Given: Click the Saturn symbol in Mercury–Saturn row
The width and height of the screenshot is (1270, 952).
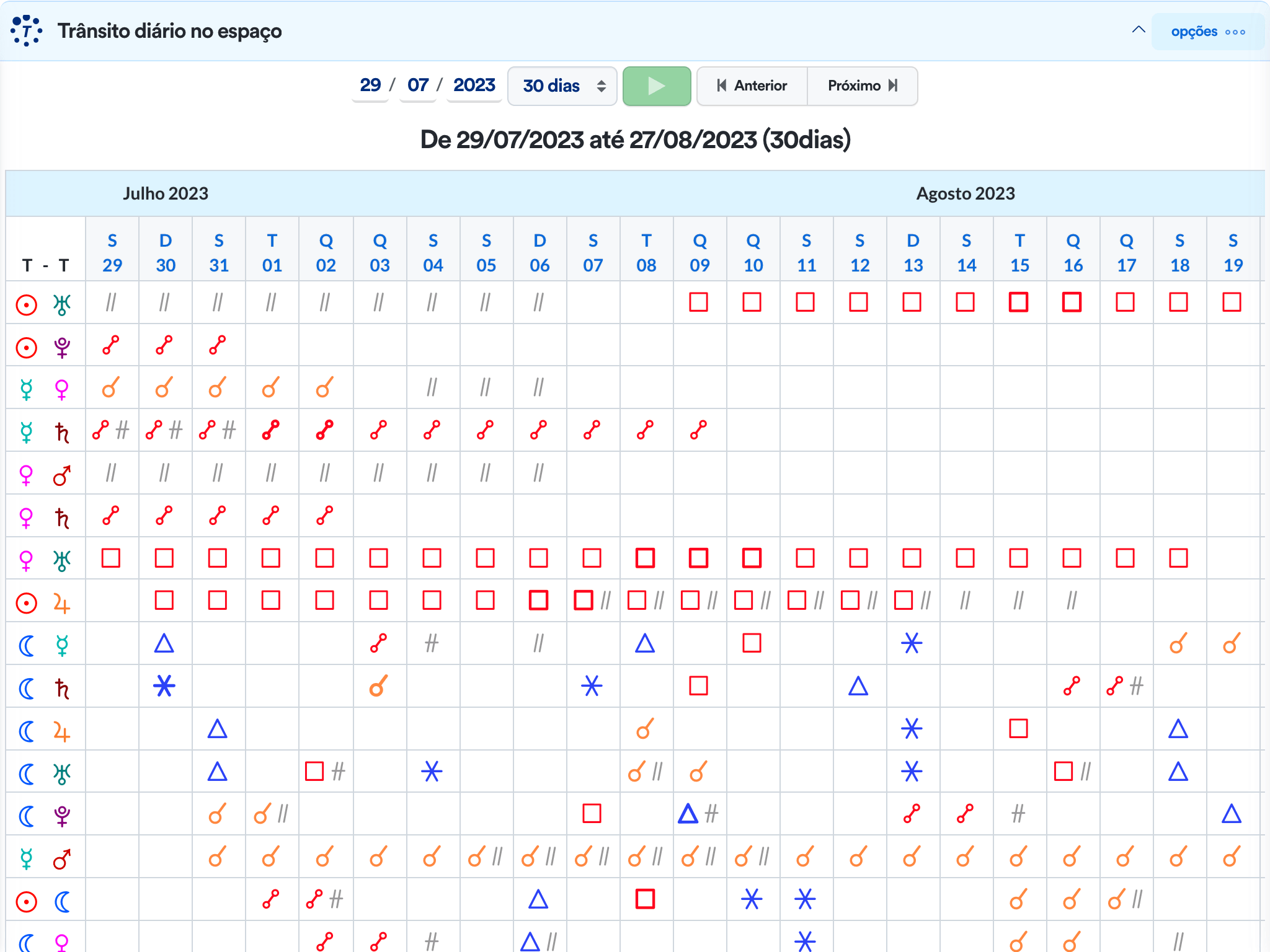Looking at the screenshot, I should click(x=62, y=432).
